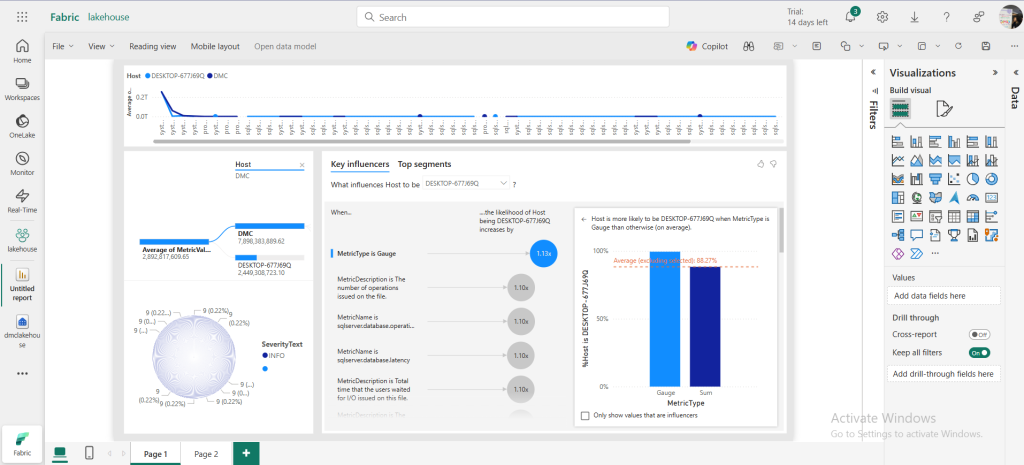
Task: Select the waterfall chart visual
Action: pyautogui.click(x=916, y=178)
